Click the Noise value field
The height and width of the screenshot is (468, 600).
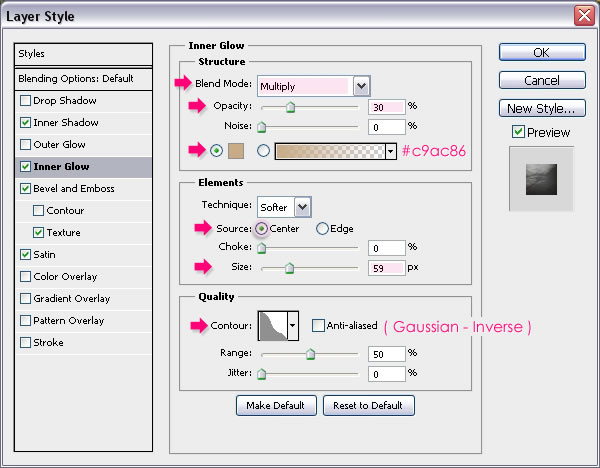click(386, 127)
